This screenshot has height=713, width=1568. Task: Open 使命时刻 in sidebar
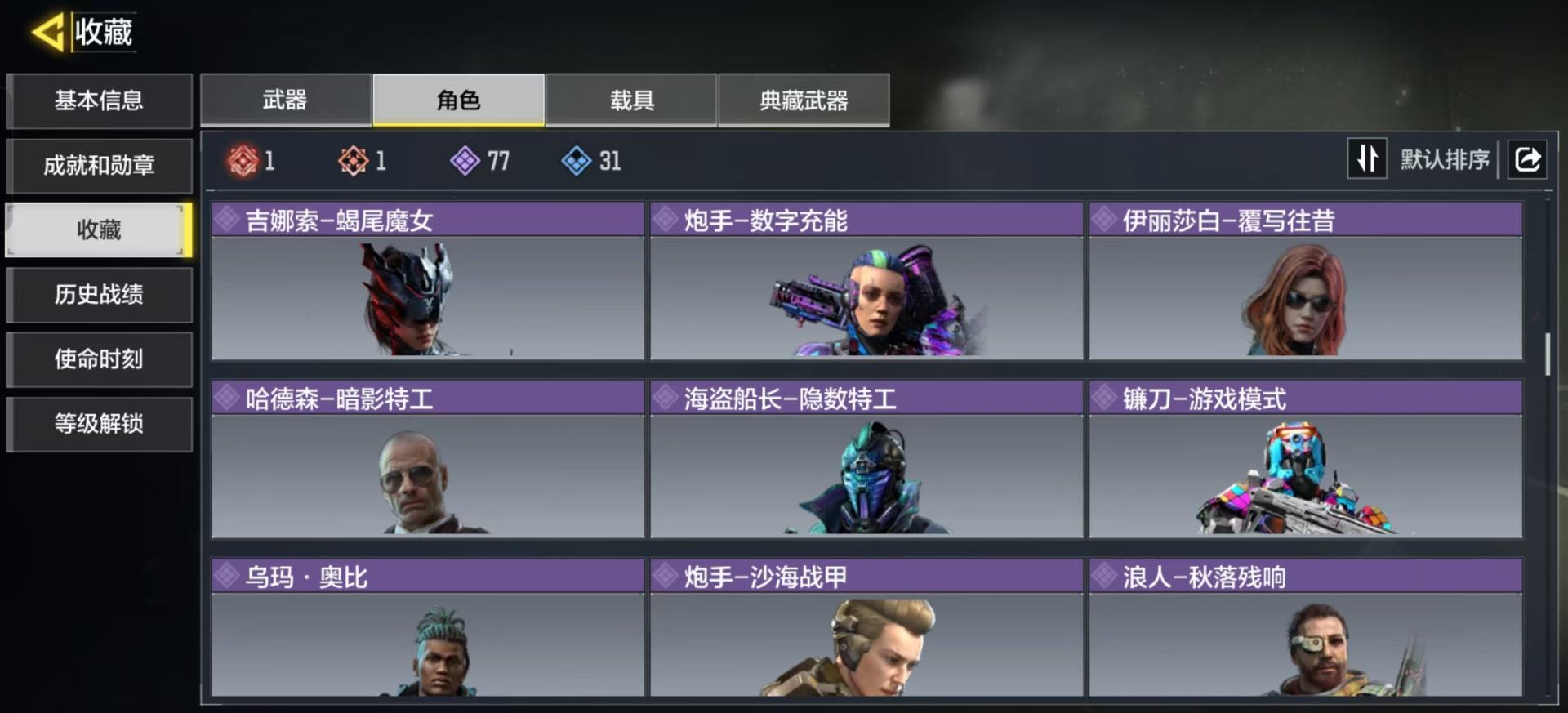[x=99, y=359]
